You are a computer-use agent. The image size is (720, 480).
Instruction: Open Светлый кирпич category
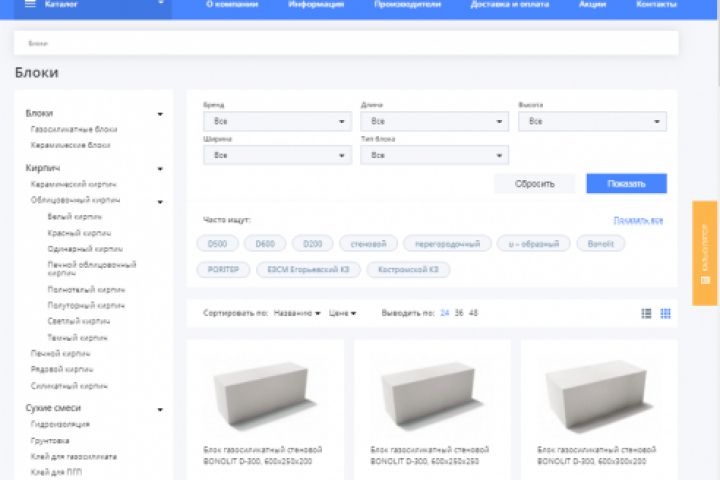(x=79, y=322)
